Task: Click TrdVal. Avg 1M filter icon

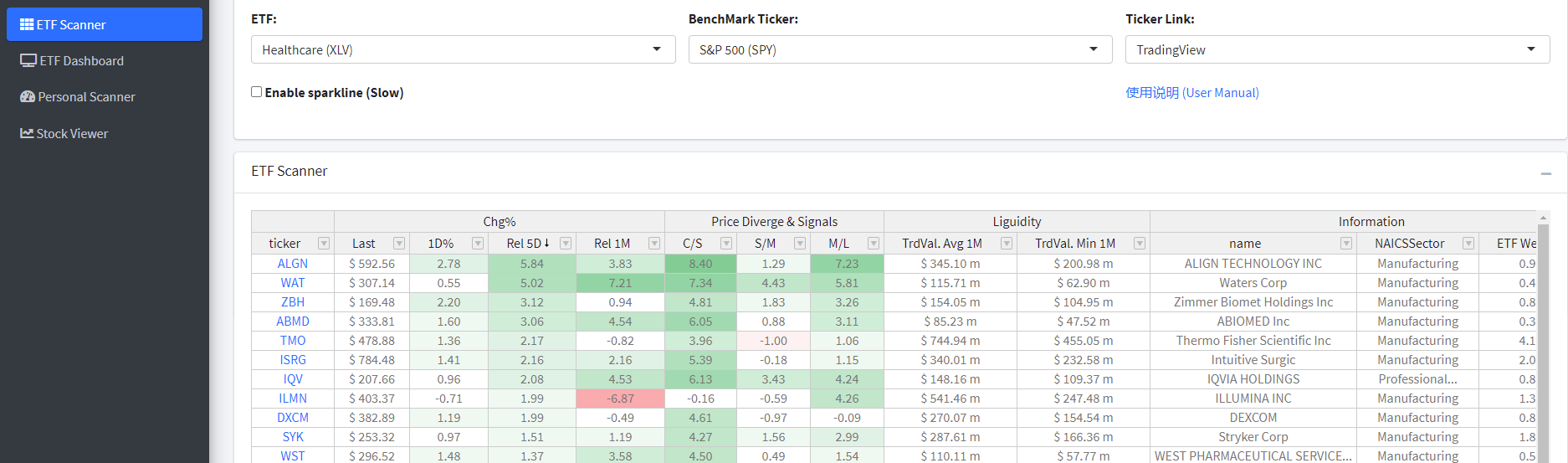Action: (x=1007, y=244)
